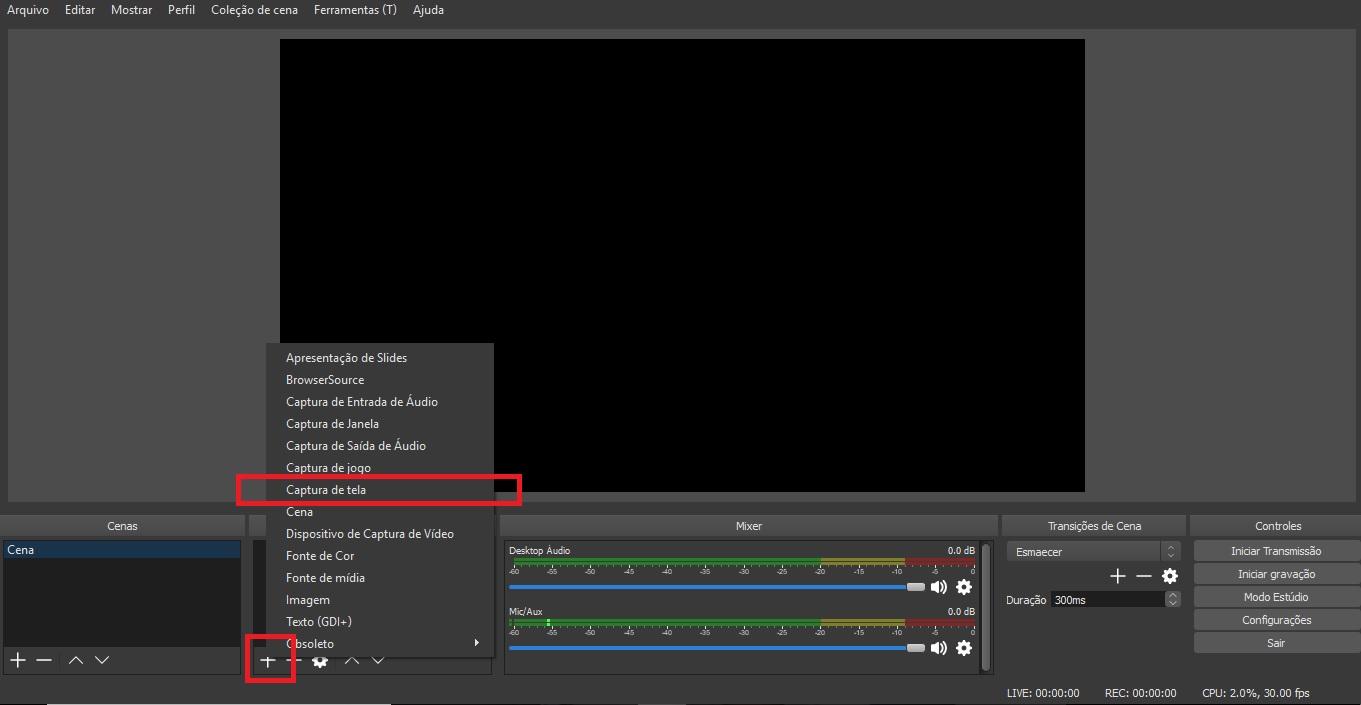Open the Esmaecer transition dropdown
Viewport: 1361px width, 705px height.
coord(1093,551)
